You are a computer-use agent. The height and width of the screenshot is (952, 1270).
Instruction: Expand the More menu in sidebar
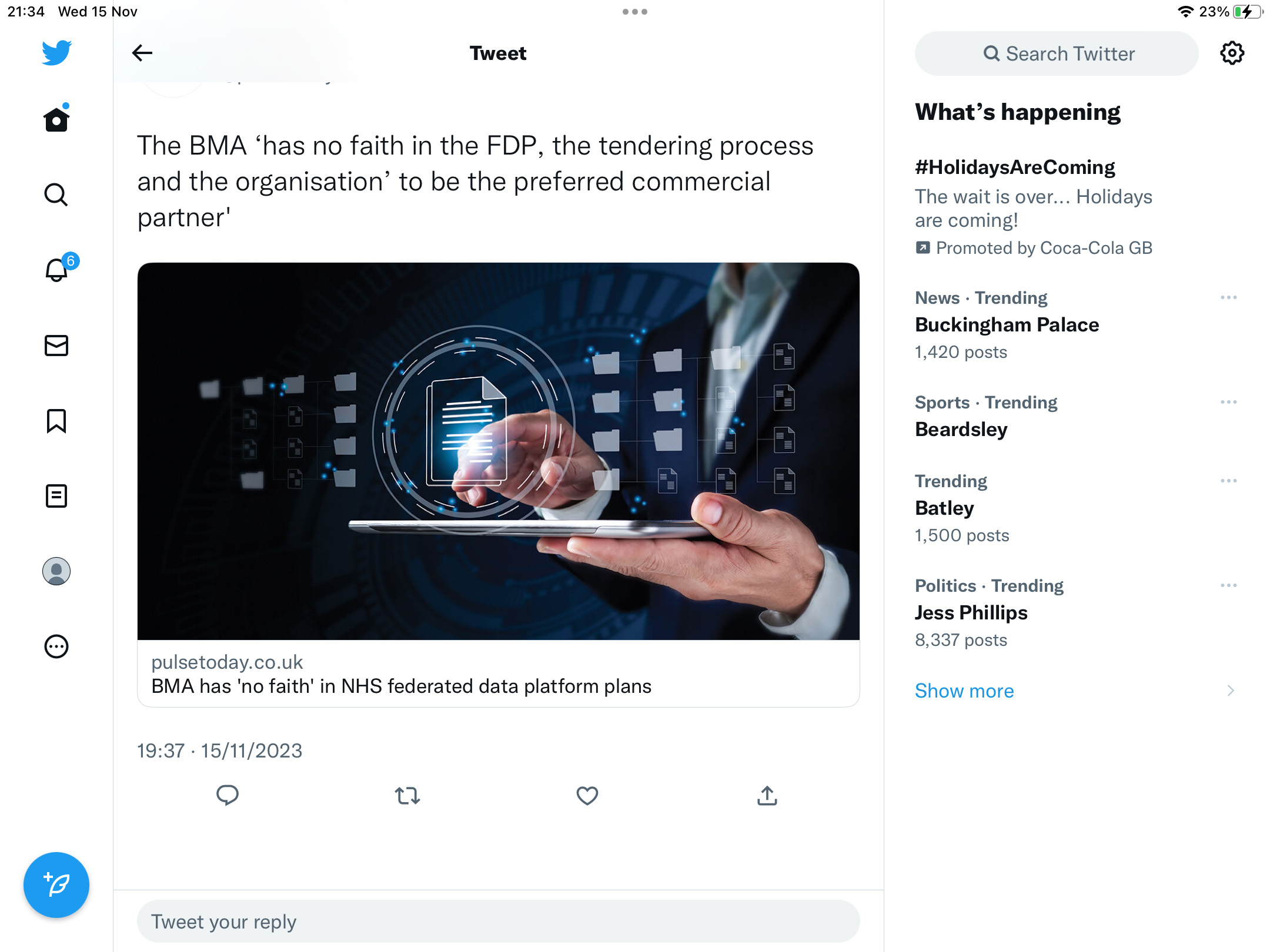click(56, 646)
